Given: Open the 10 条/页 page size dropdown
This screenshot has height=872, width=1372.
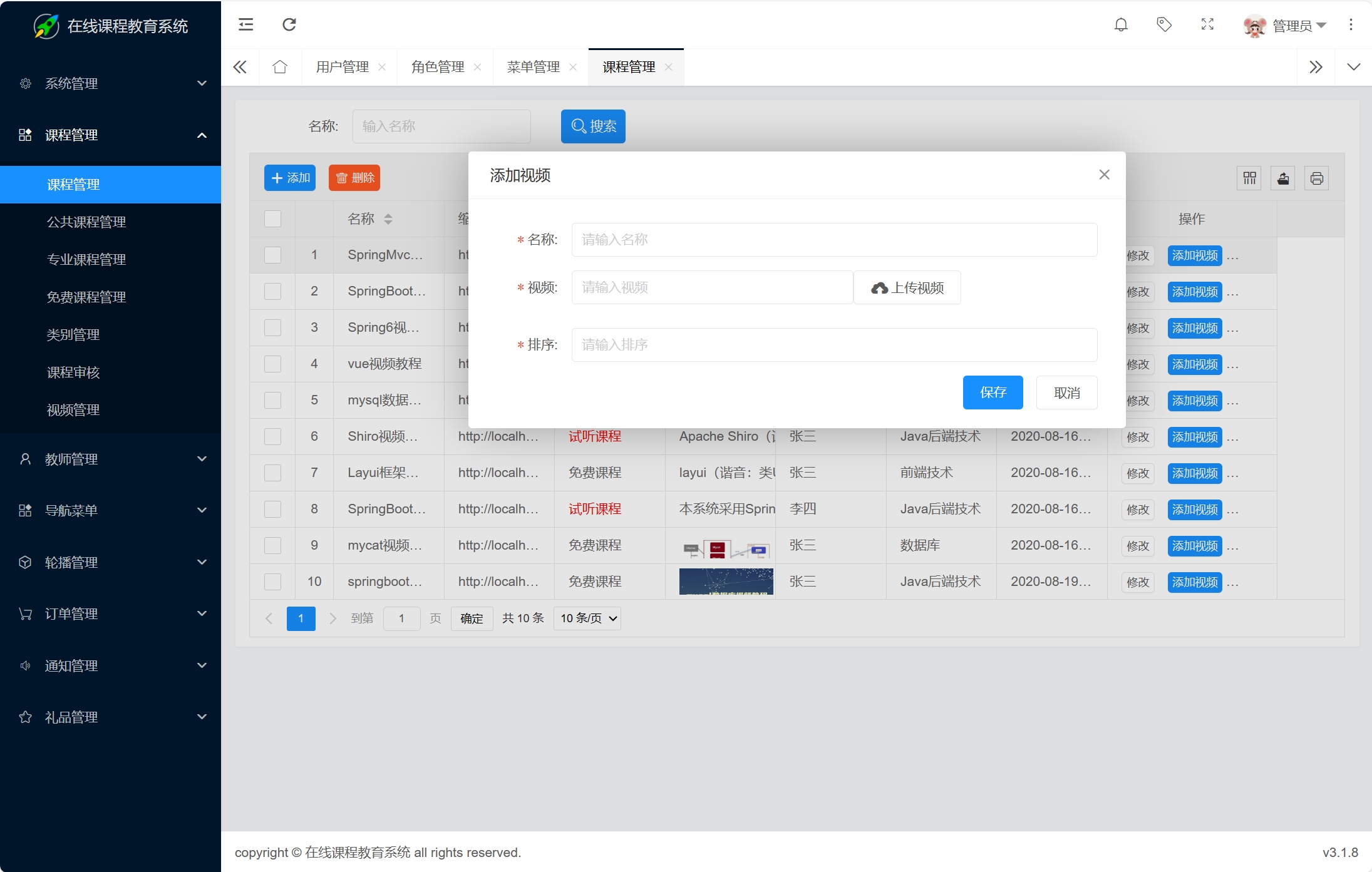Looking at the screenshot, I should click(587, 618).
